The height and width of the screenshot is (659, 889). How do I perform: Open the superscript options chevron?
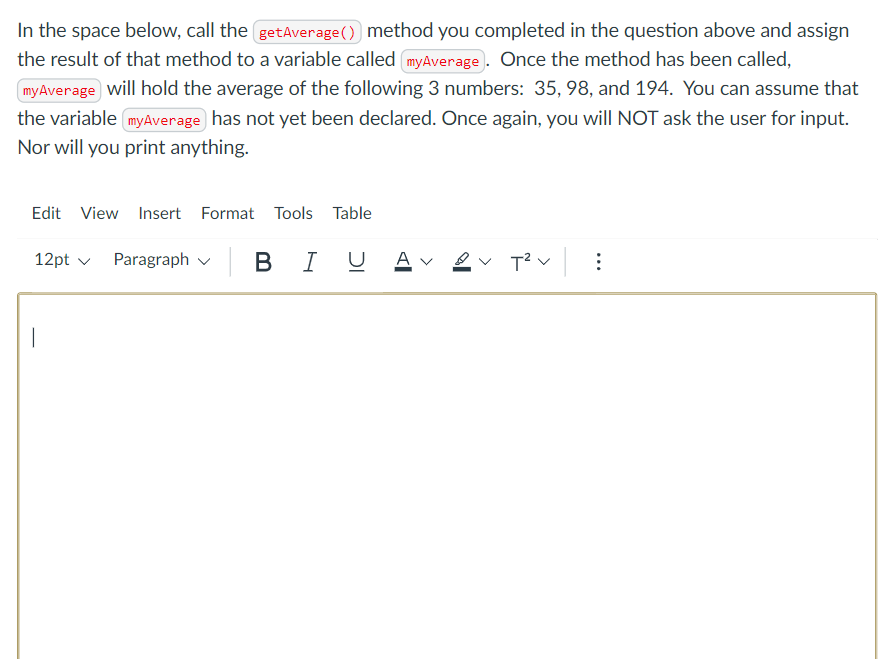546,262
